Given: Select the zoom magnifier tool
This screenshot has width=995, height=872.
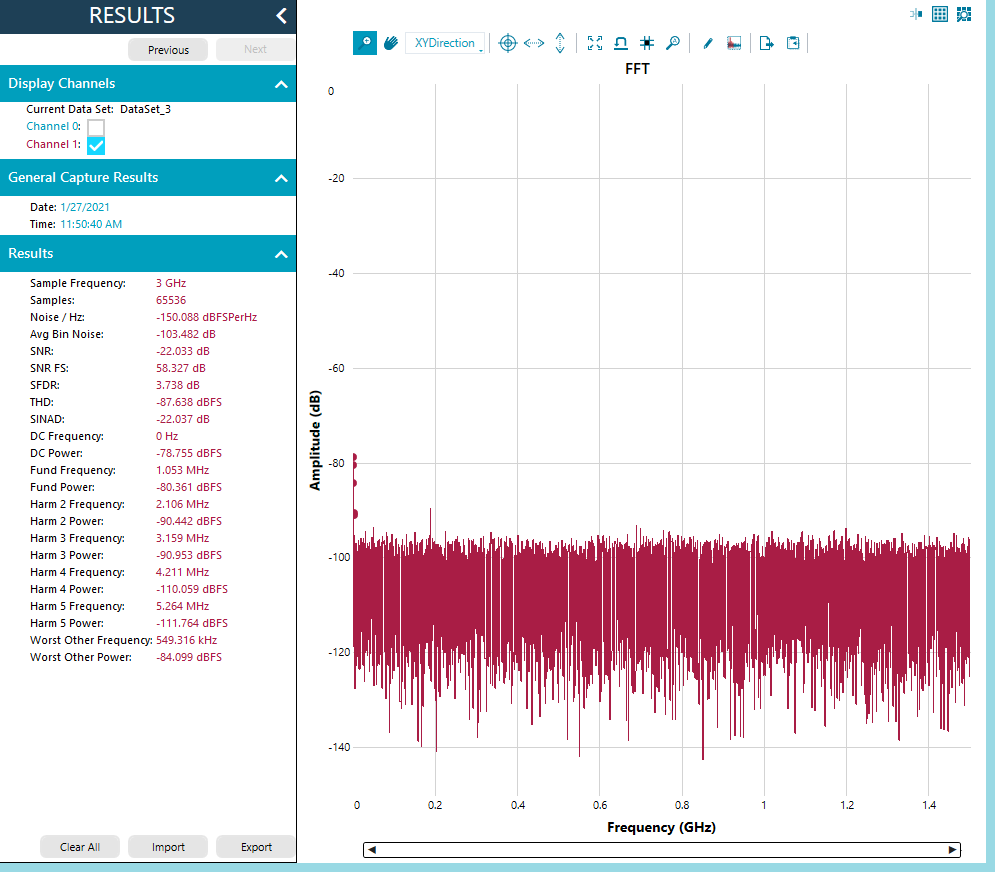Looking at the screenshot, I should point(365,43).
